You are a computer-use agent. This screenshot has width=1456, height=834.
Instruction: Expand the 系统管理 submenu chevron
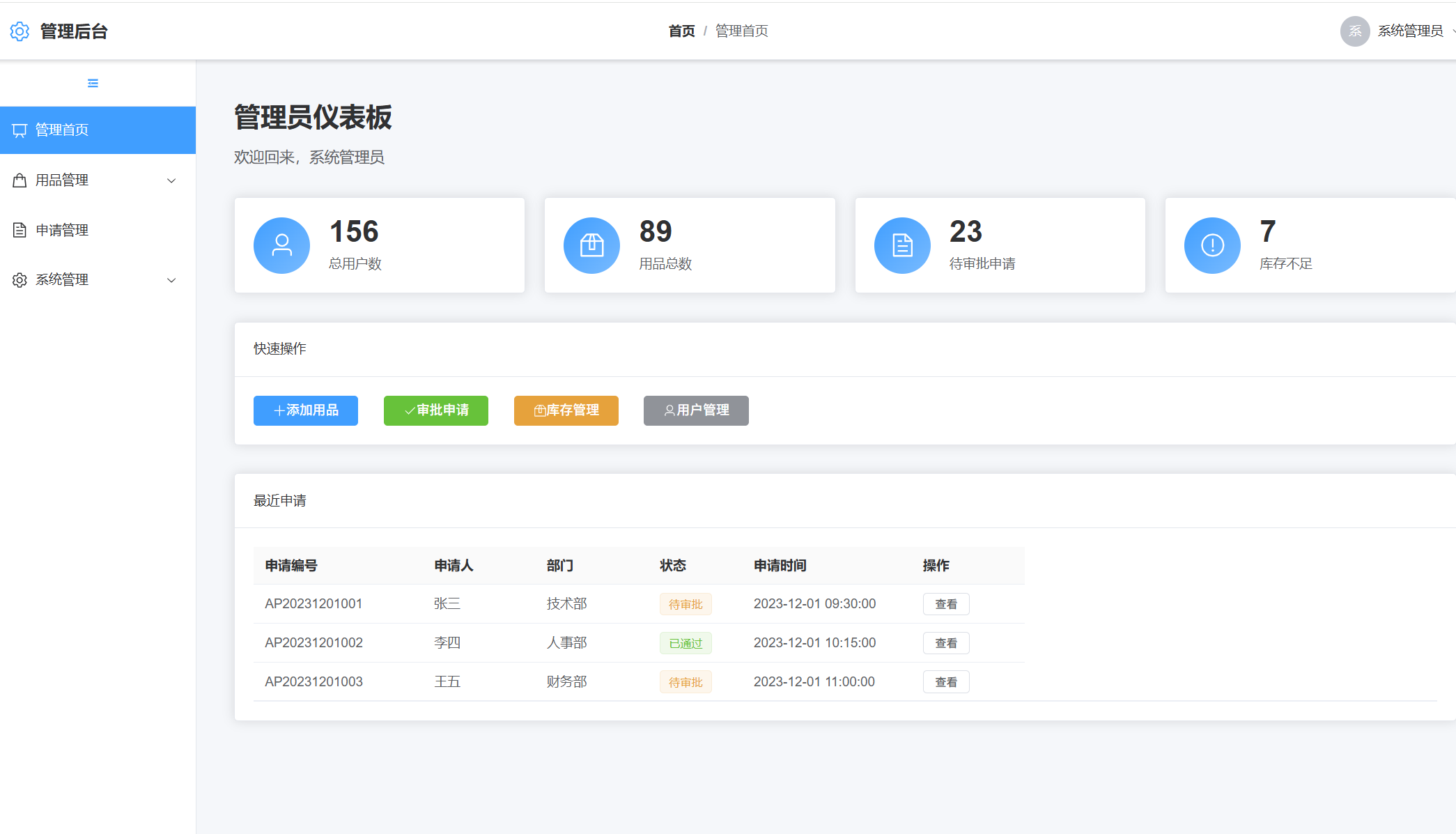[171, 280]
